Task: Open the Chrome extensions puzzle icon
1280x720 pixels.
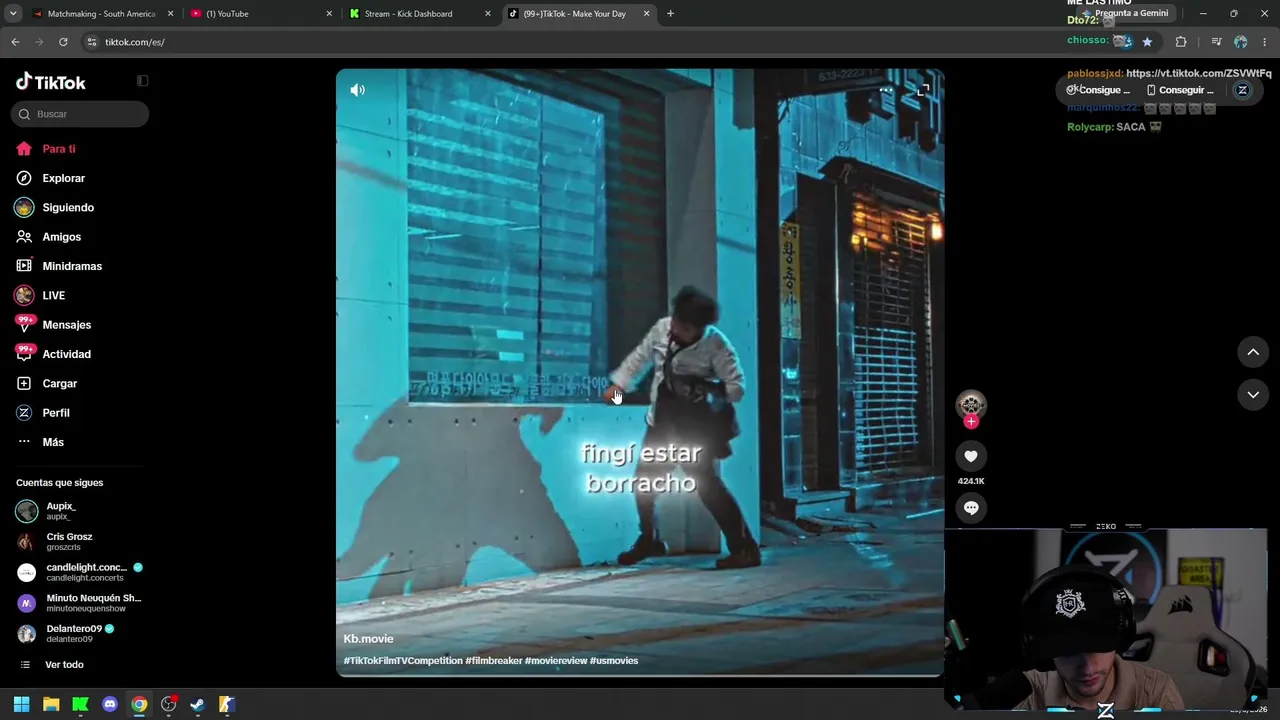Action: (x=1181, y=42)
